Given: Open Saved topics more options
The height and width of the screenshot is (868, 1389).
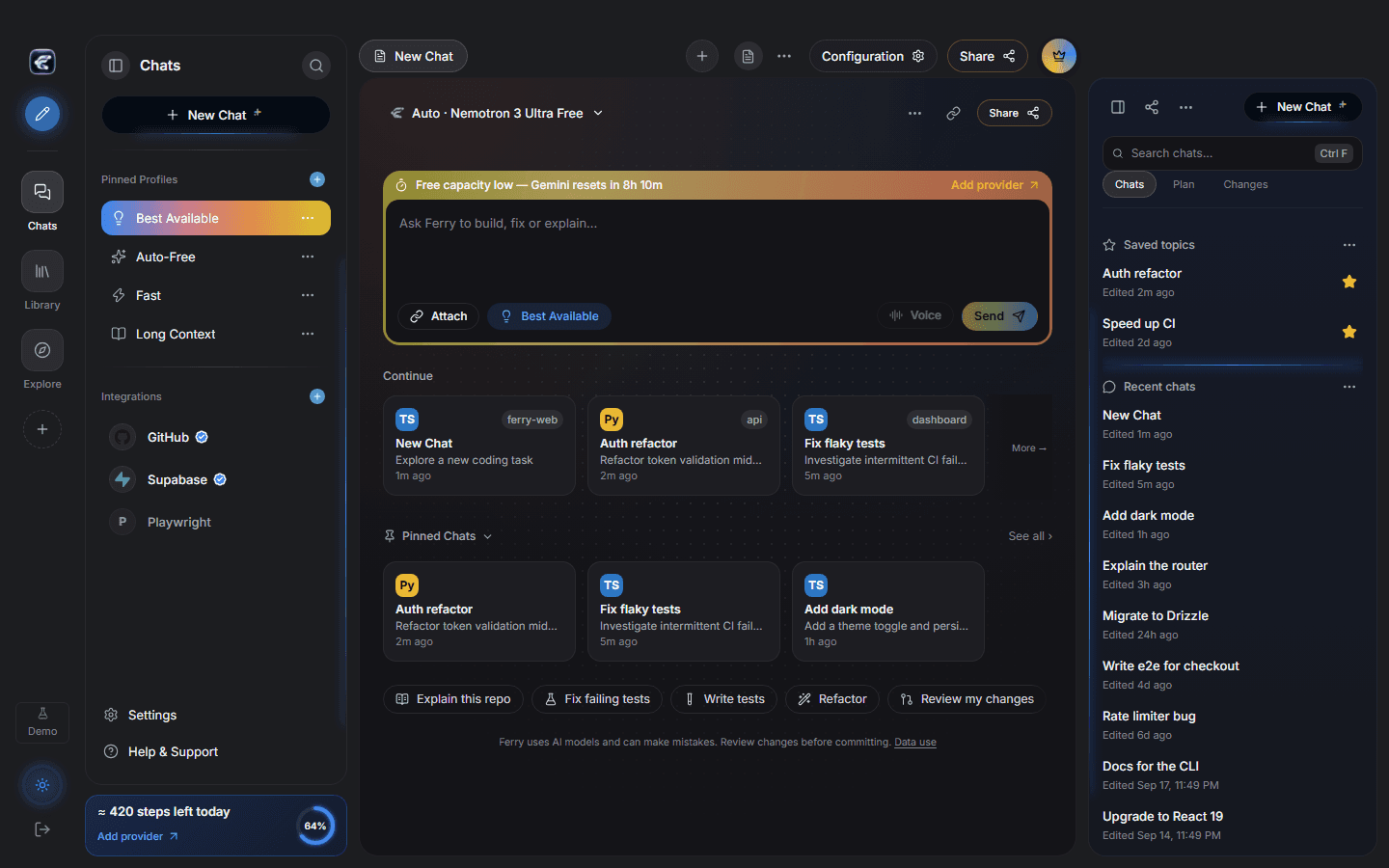Looking at the screenshot, I should pos(1349,245).
